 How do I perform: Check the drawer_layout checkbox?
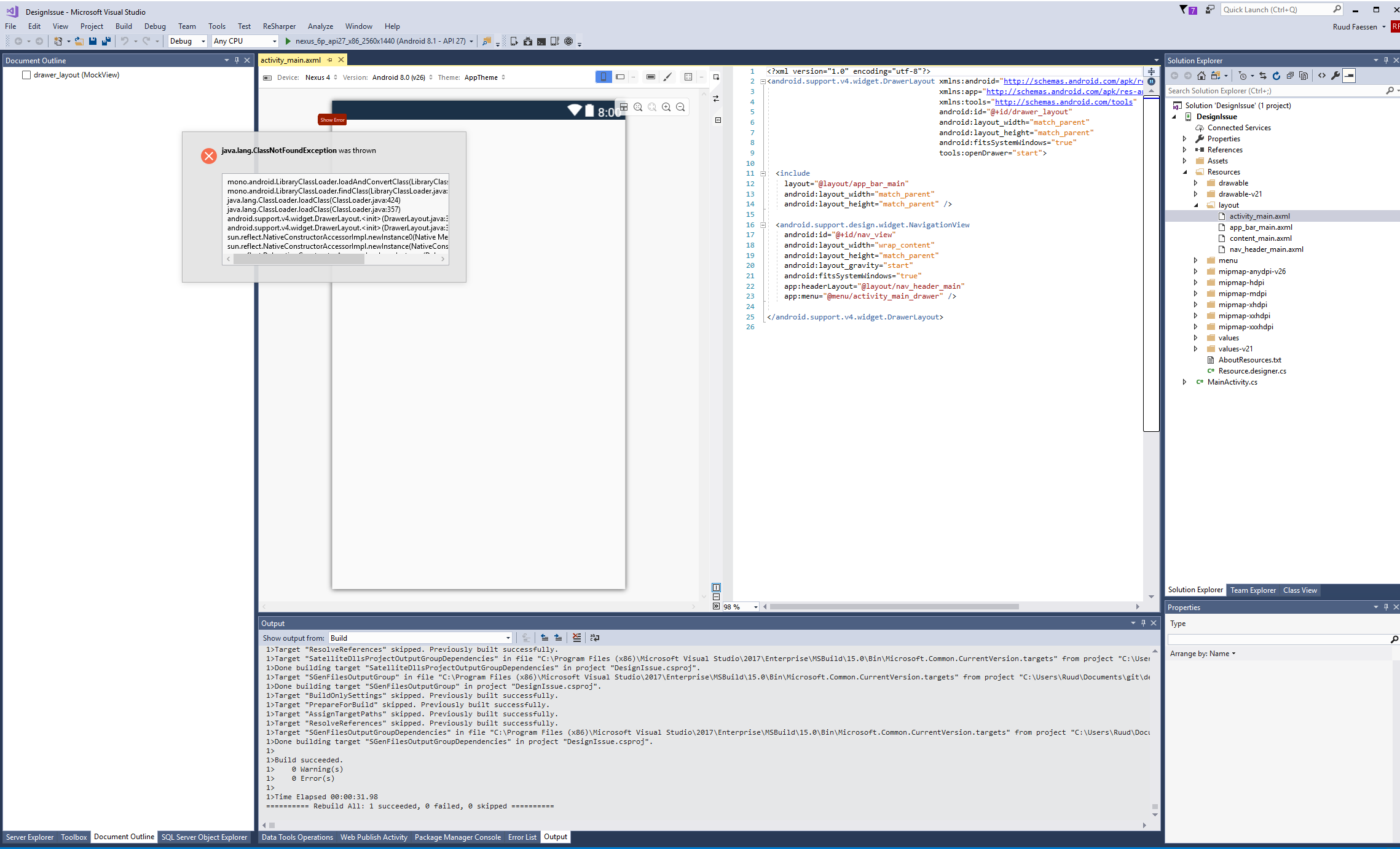tap(26, 75)
